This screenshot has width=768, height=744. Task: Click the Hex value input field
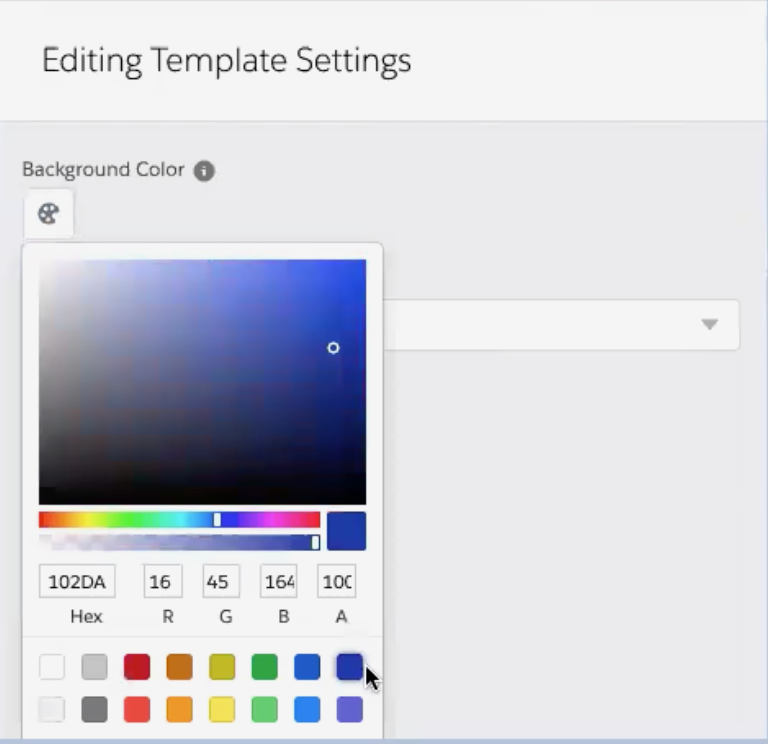77,581
